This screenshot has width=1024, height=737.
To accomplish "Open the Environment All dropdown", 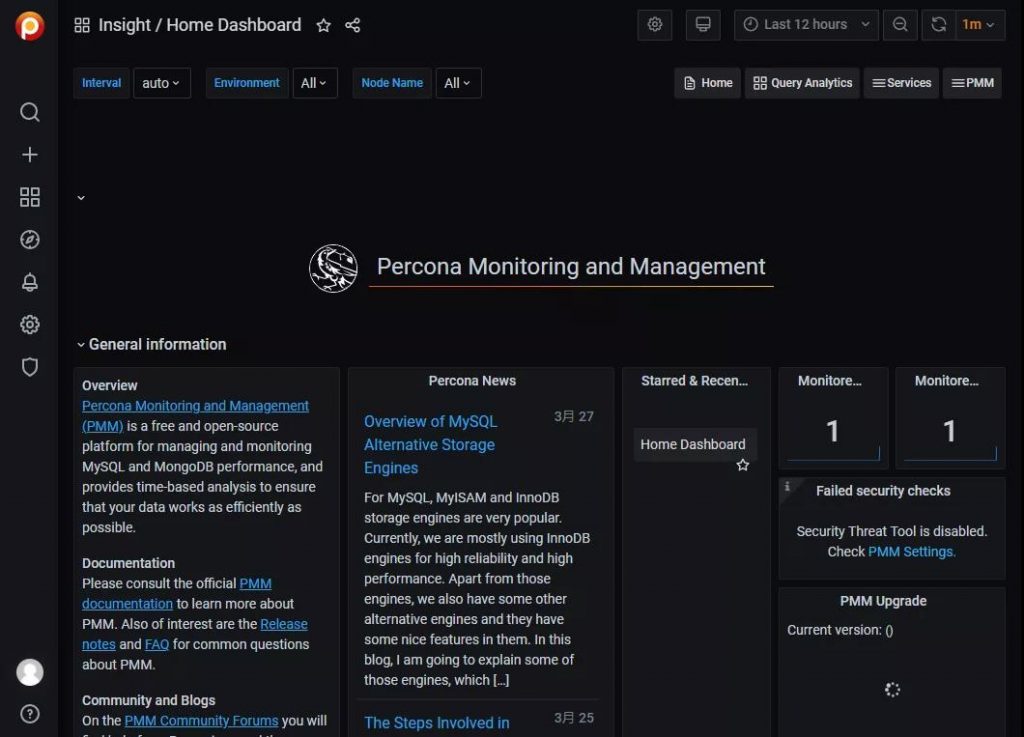I will 314,83.
